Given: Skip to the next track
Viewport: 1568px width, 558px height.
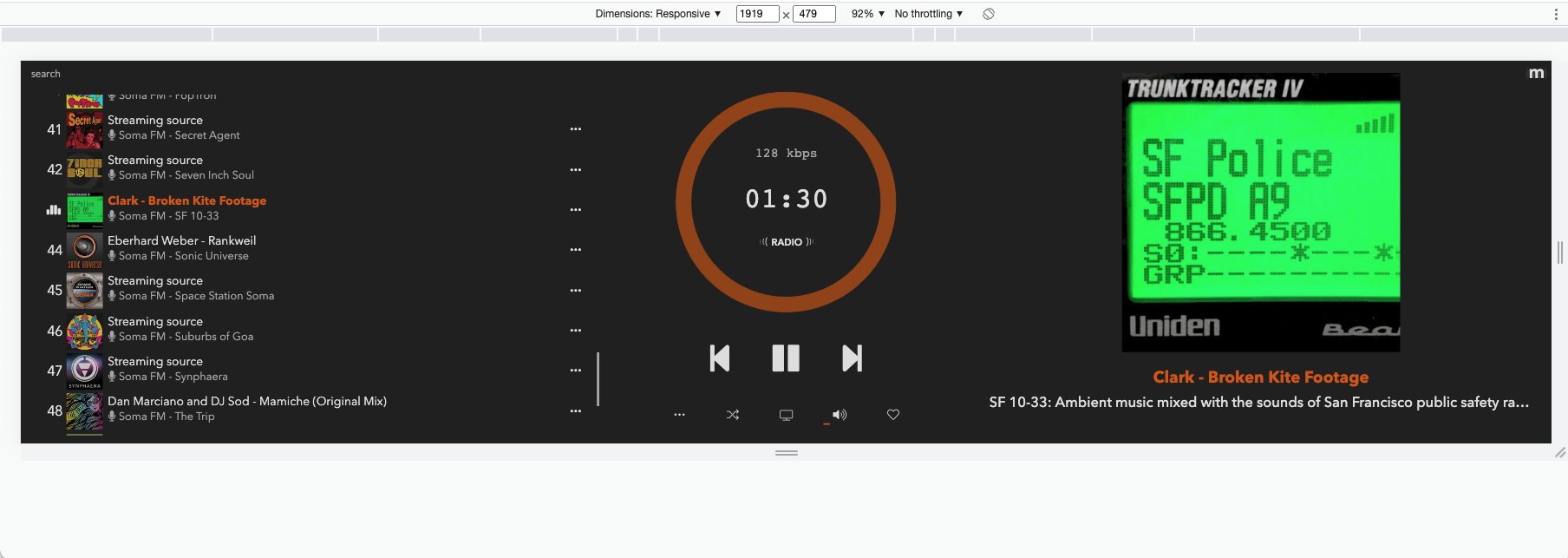Looking at the screenshot, I should pyautogui.click(x=853, y=358).
